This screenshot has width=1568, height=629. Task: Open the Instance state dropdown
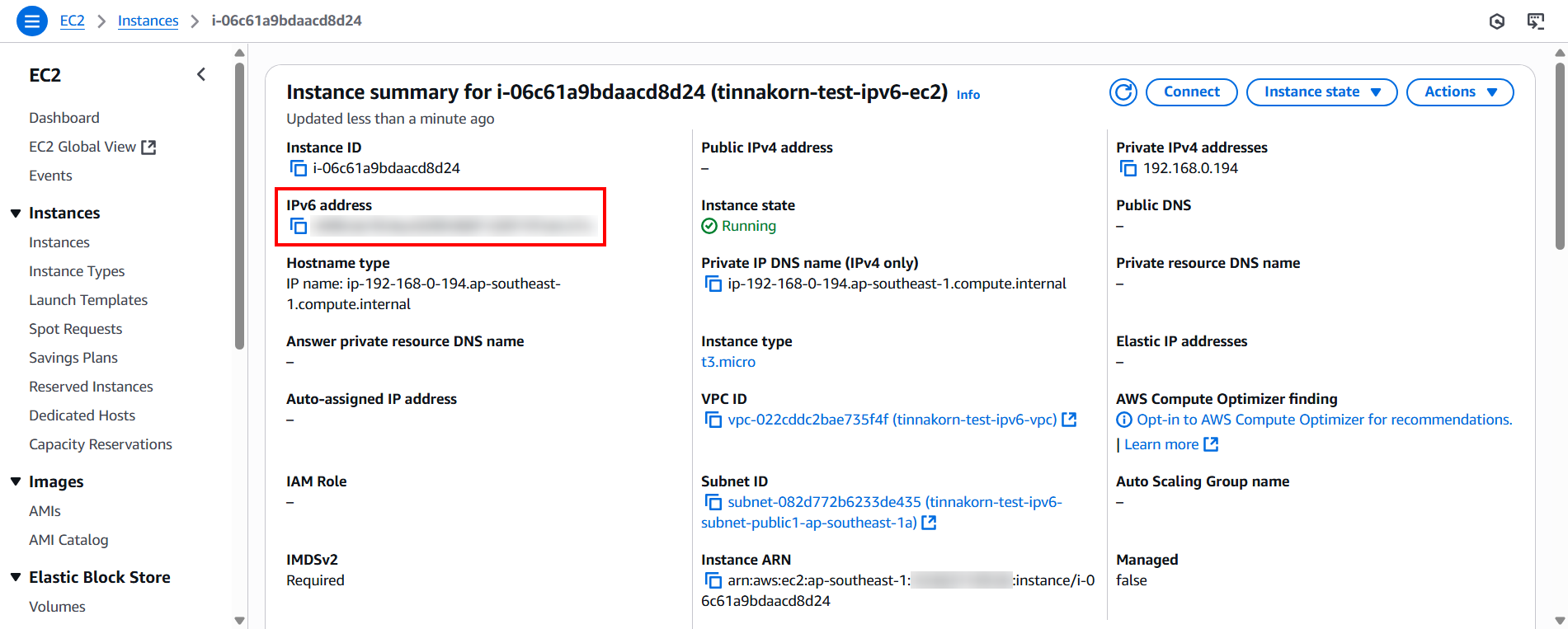pos(1321,92)
